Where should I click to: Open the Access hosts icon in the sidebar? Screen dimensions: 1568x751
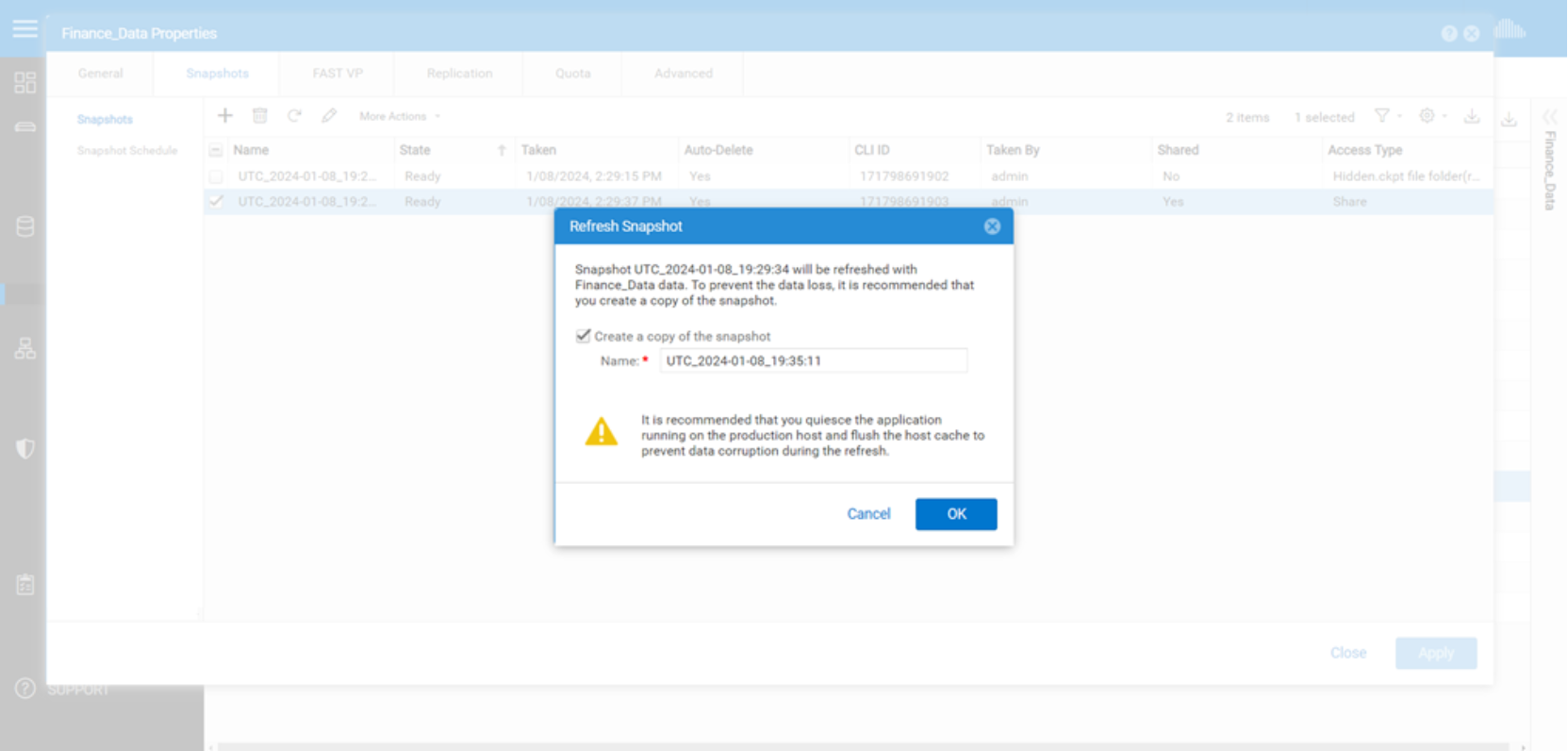25,349
